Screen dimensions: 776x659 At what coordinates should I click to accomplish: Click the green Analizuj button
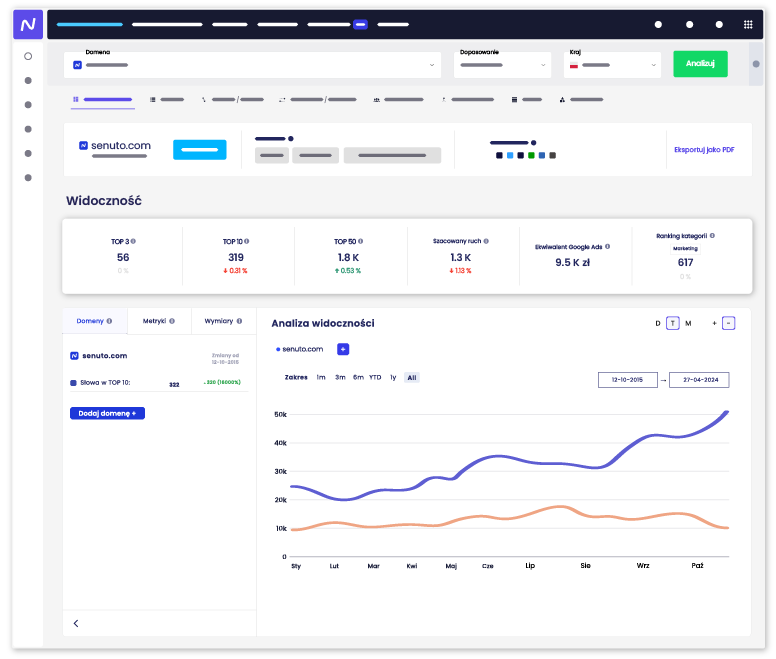700,64
